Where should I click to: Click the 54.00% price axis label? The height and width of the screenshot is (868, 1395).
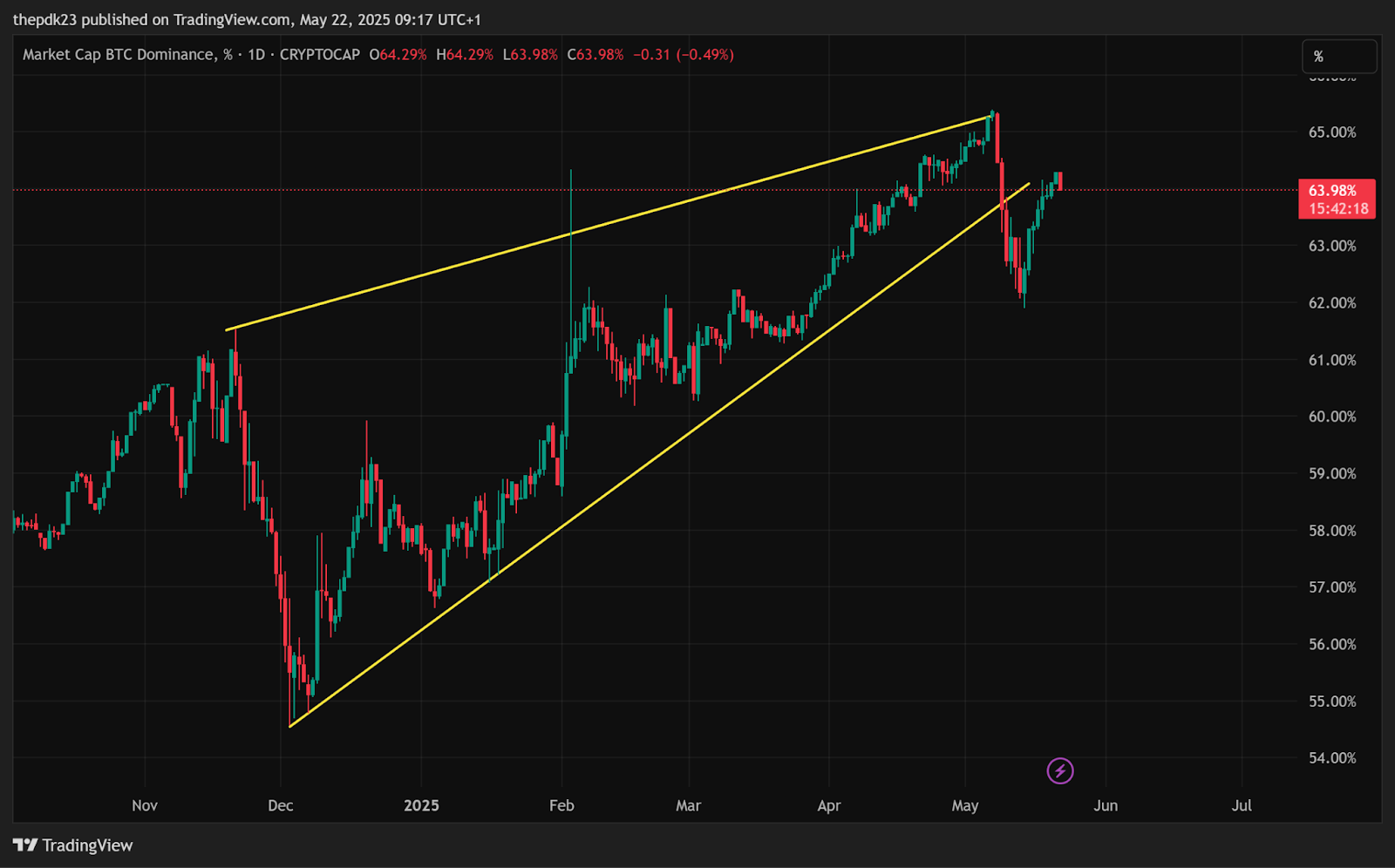point(1332,758)
